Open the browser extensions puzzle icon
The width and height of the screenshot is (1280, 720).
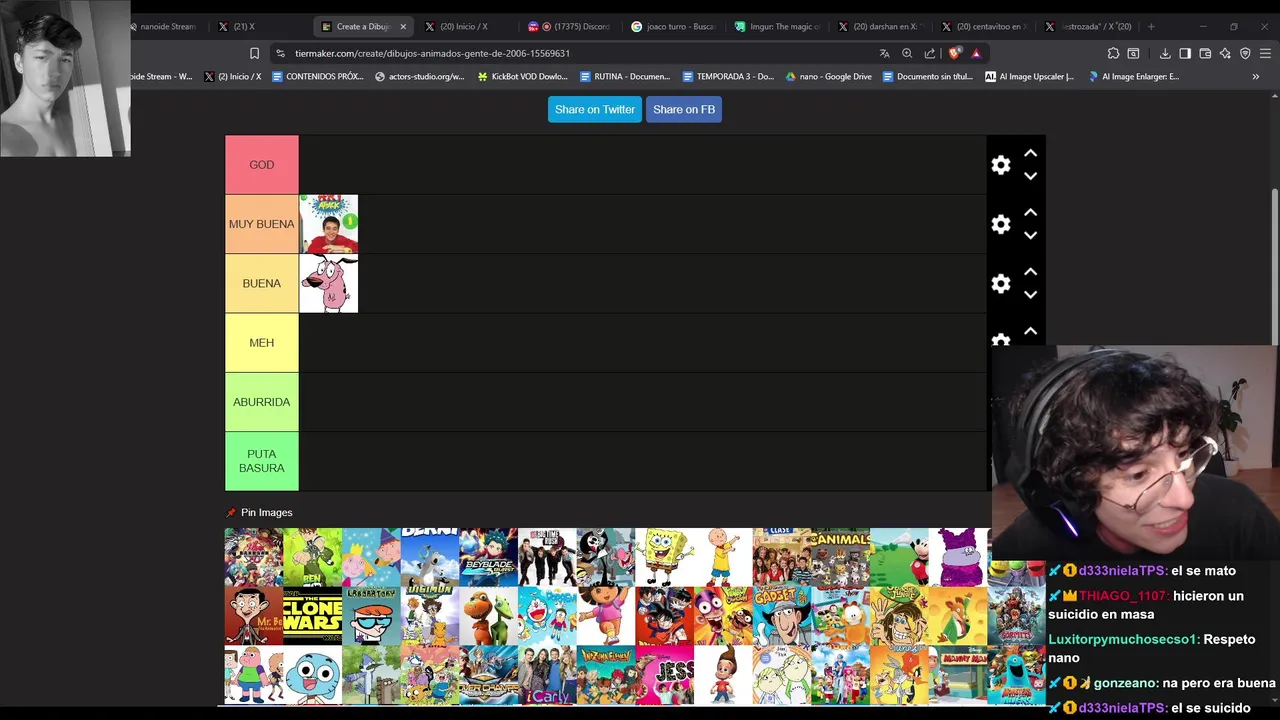(1113, 53)
